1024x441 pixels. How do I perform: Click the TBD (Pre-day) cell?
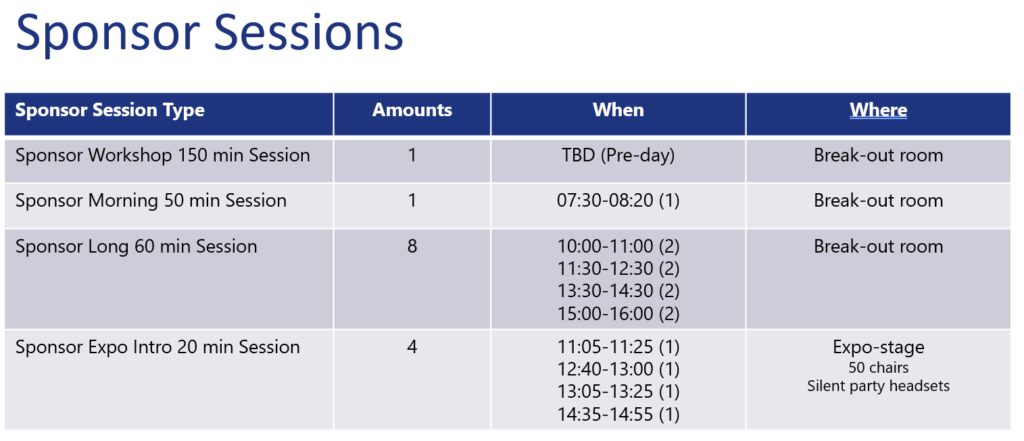(x=618, y=155)
